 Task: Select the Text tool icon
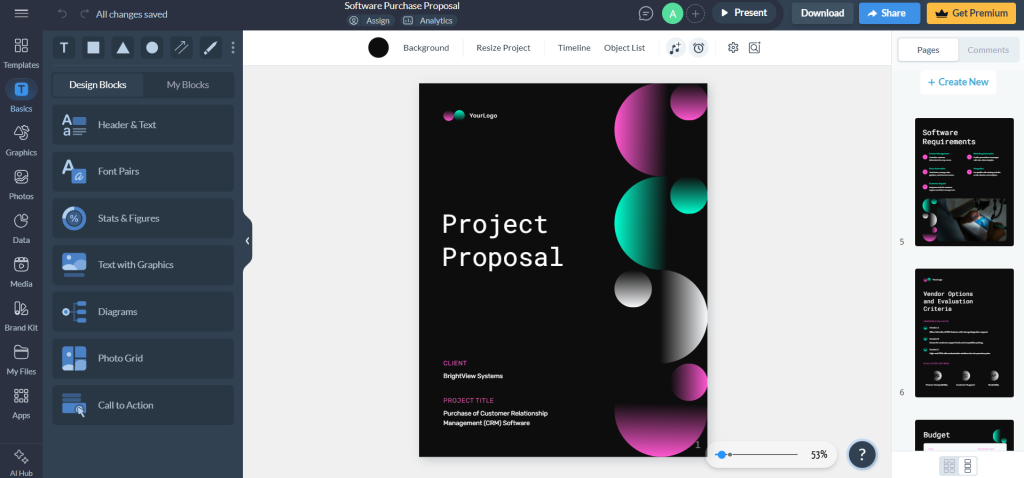pos(64,48)
